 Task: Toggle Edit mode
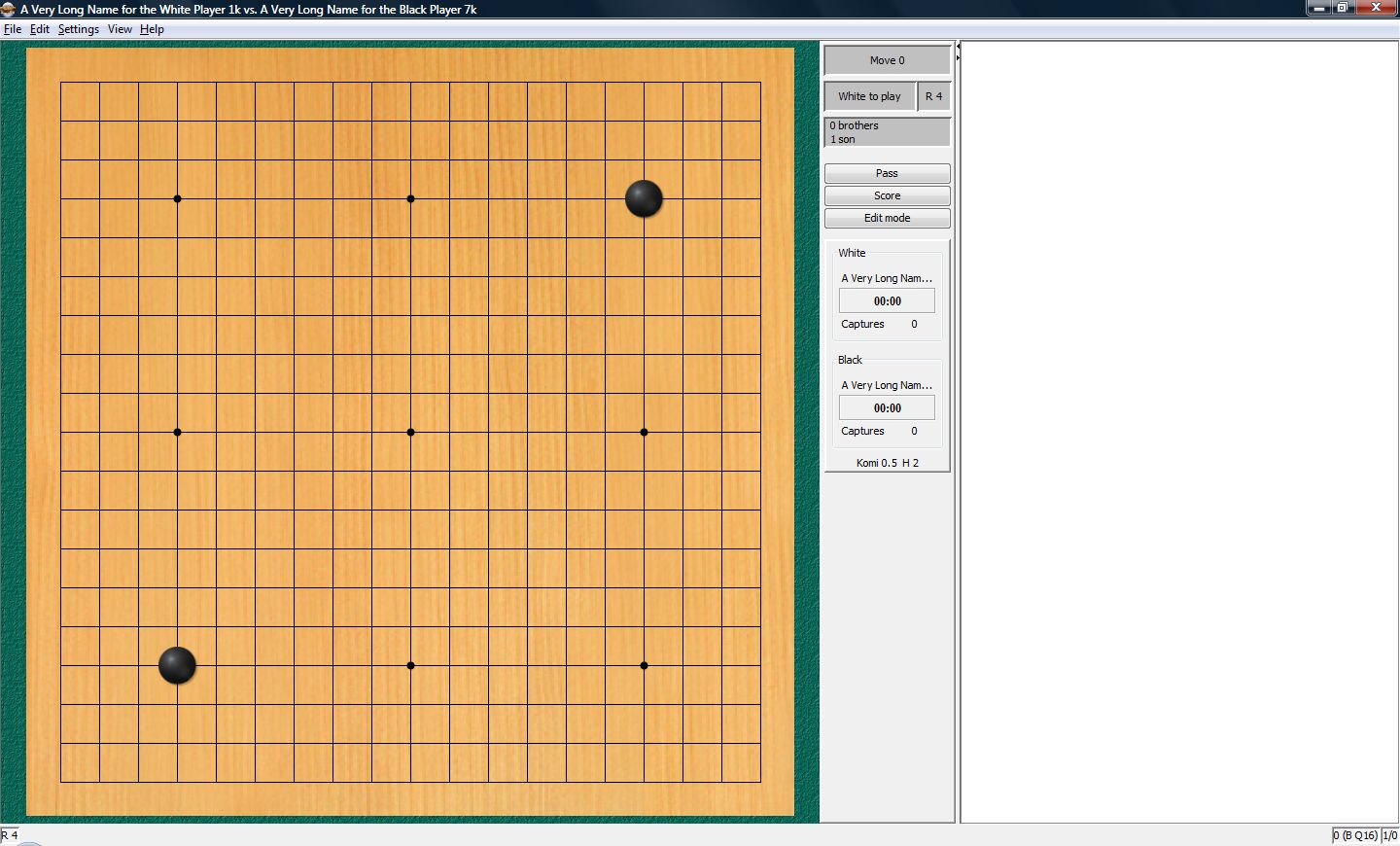click(x=887, y=218)
